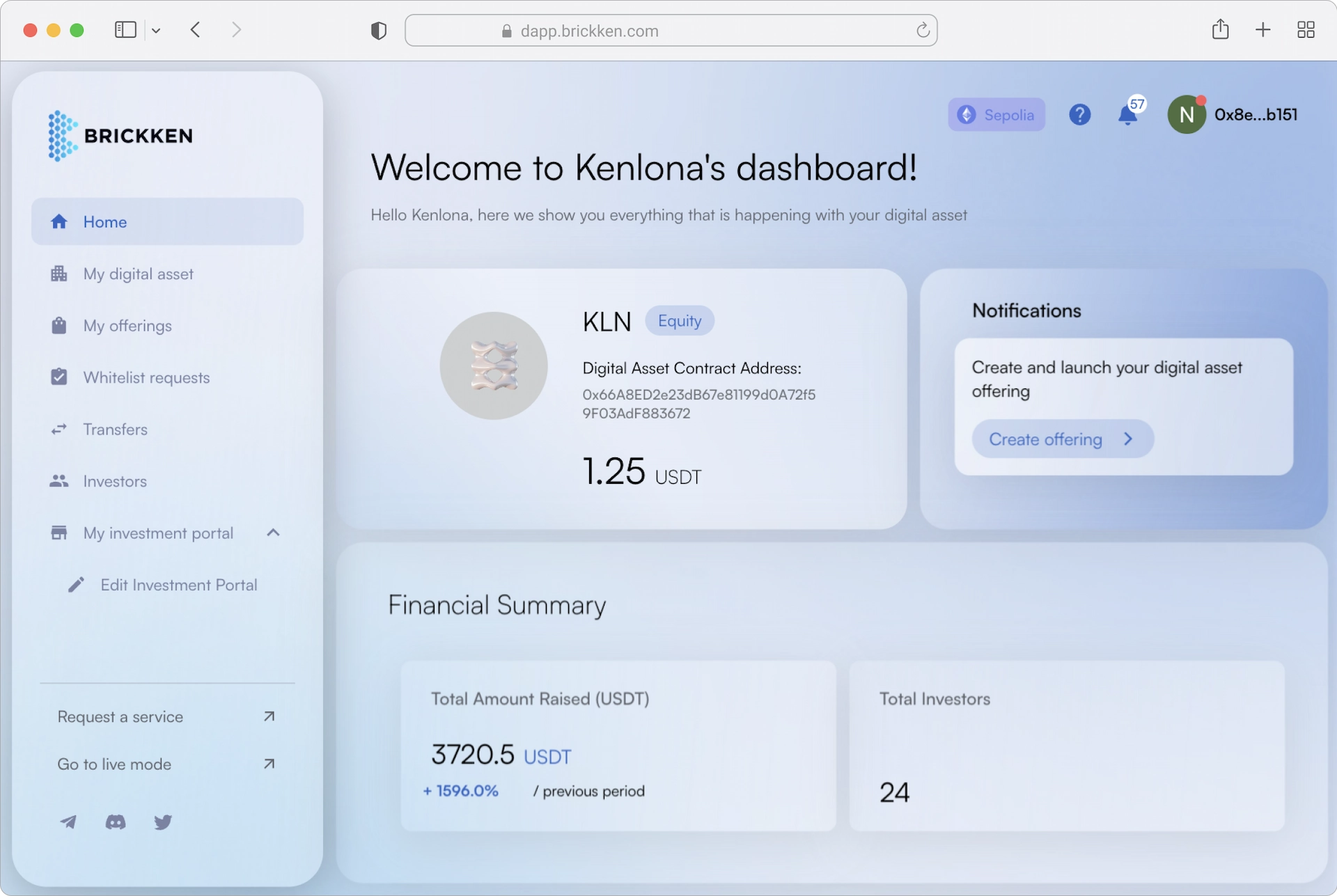
Task: Open the Whitelist requests section
Action: [x=146, y=377]
